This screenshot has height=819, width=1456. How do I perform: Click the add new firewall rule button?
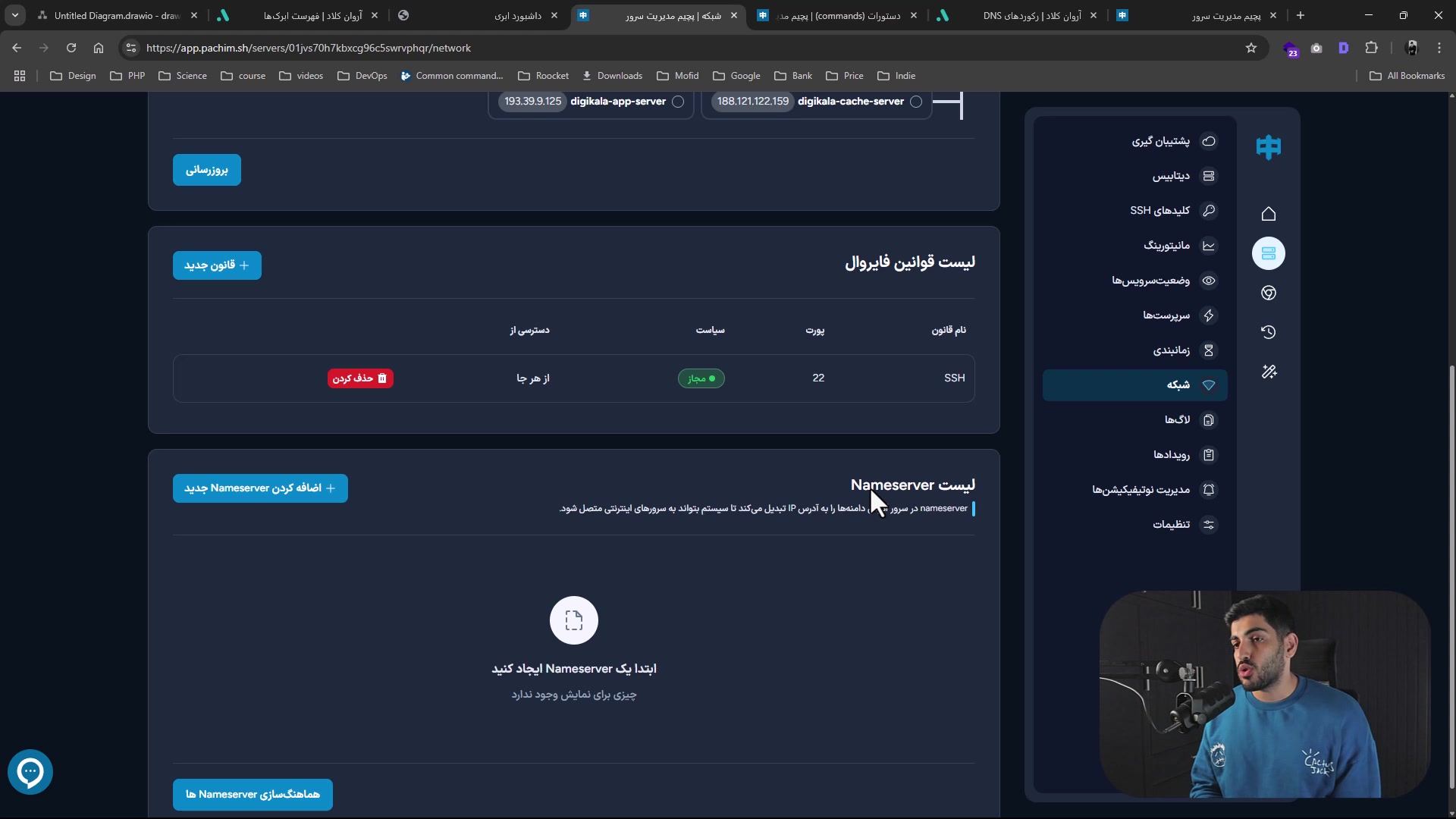(217, 265)
